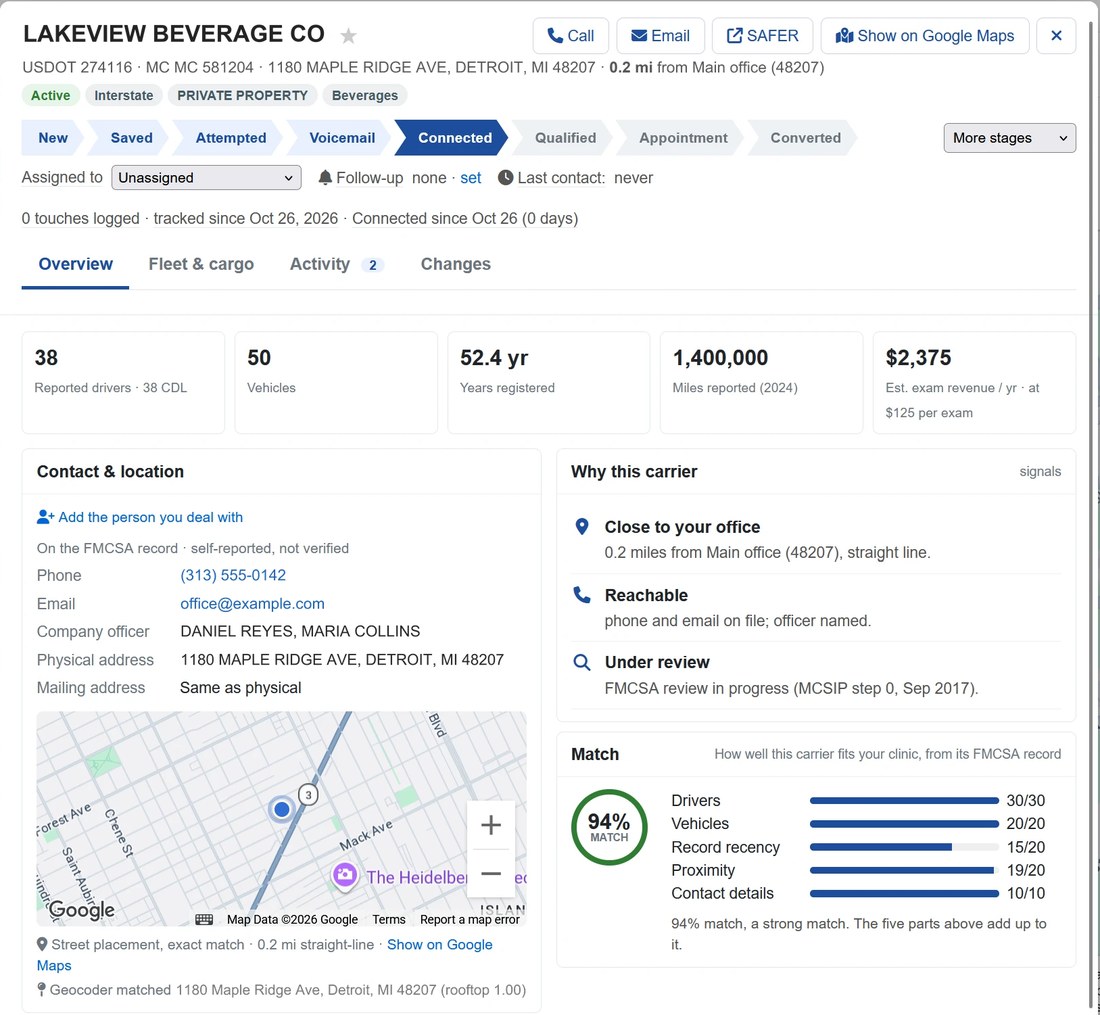Viewport: 1100px width, 1015px height.
Task: Click Report a map error link
Action: pyautogui.click(x=469, y=920)
